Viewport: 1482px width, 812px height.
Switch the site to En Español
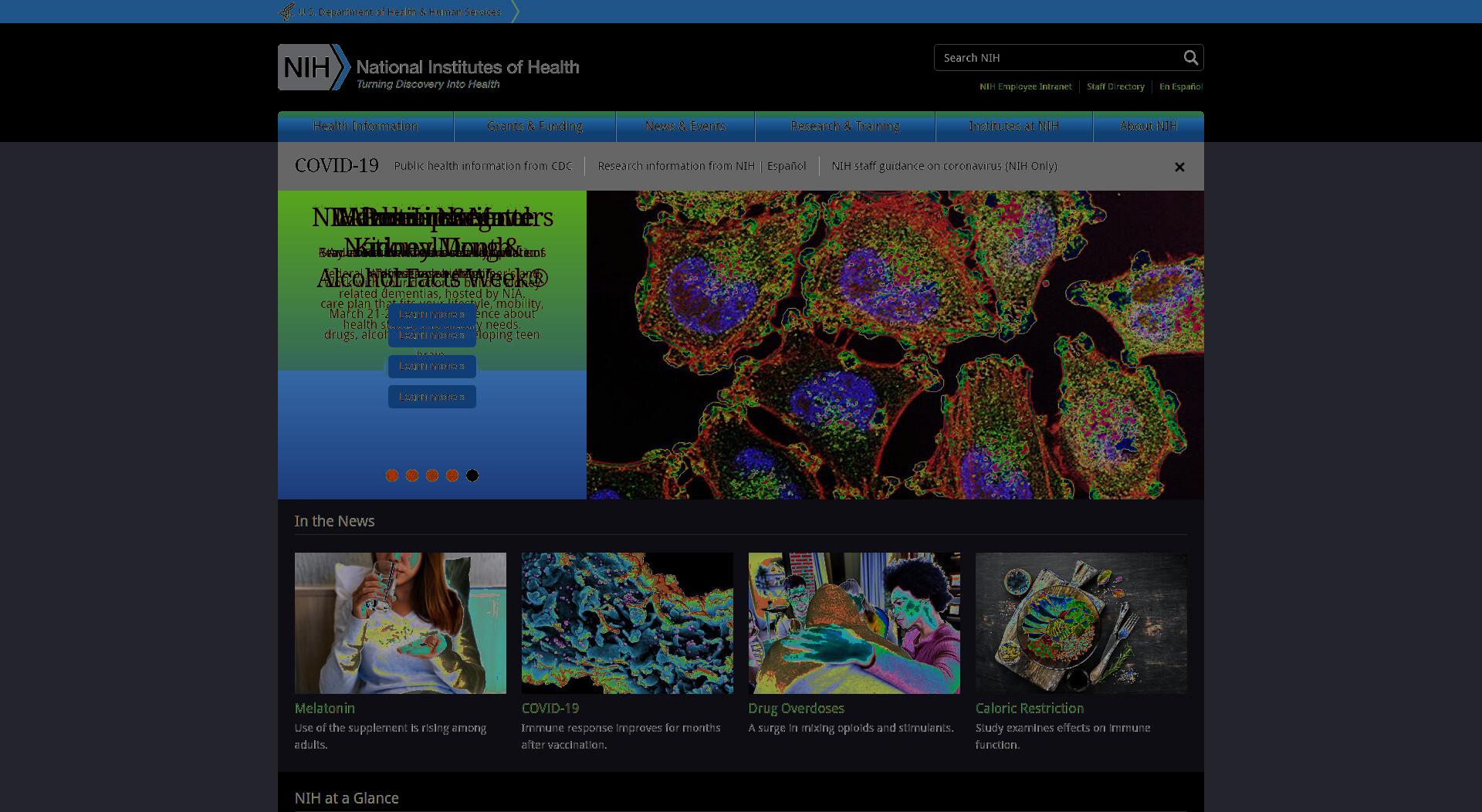(1181, 86)
